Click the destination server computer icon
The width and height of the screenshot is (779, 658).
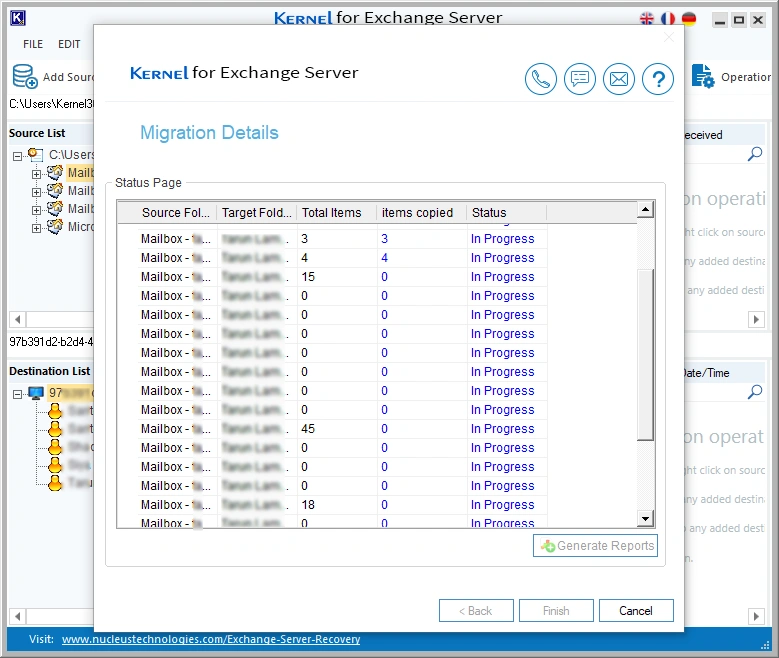36,393
